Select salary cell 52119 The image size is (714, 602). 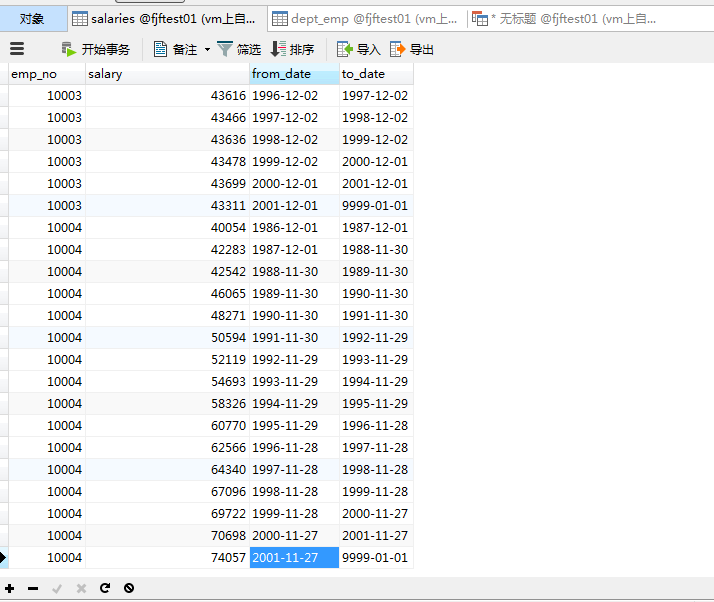(x=167, y=360)
